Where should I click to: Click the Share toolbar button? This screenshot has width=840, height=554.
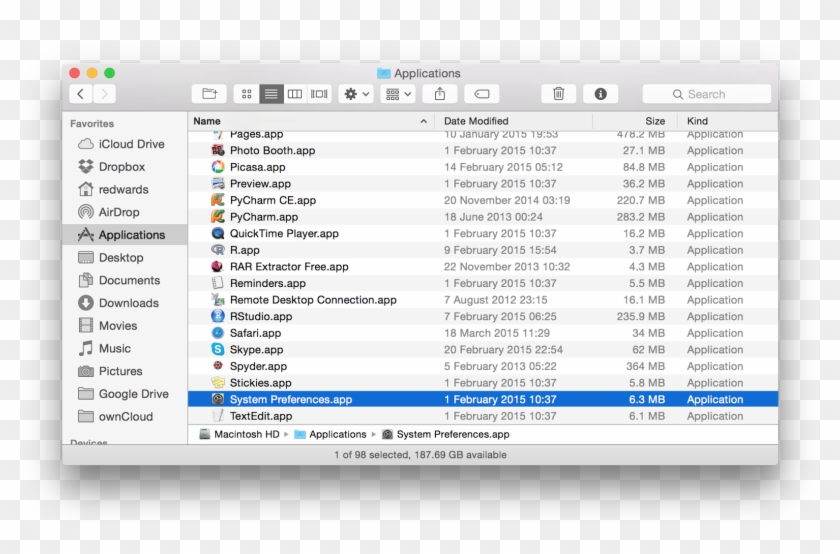[x=440, y=94]
